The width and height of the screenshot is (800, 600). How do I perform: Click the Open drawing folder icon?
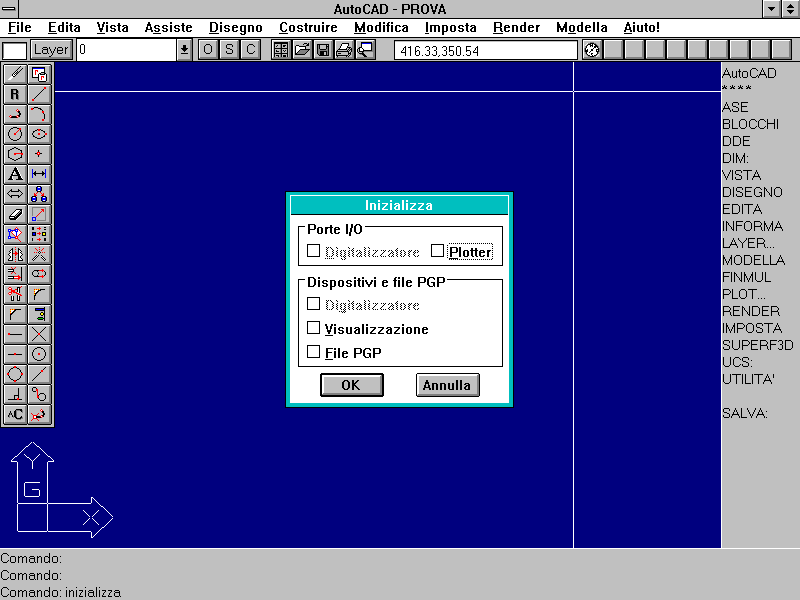coord(302,50)
